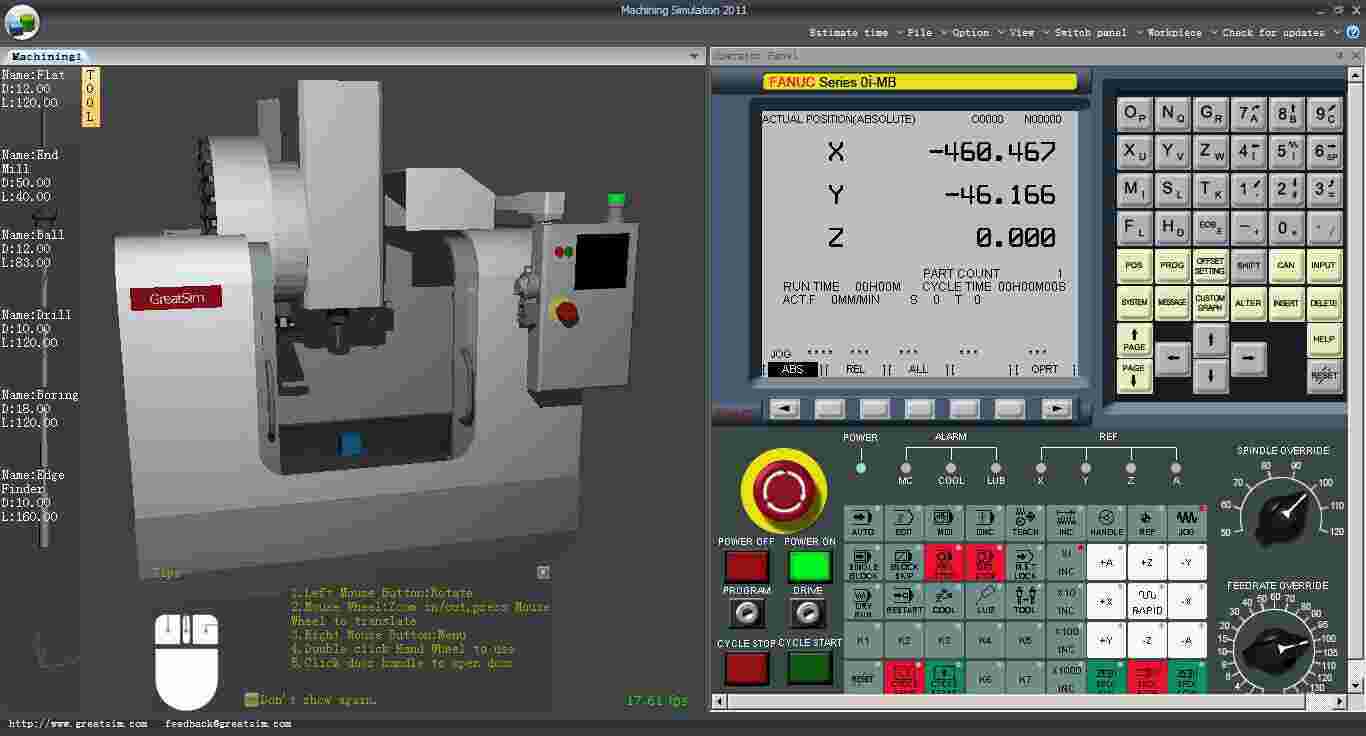This screenshot has width=1366, height=736.
Task: Tick the "Don't show again" checkbox
Action: [251, 700]
